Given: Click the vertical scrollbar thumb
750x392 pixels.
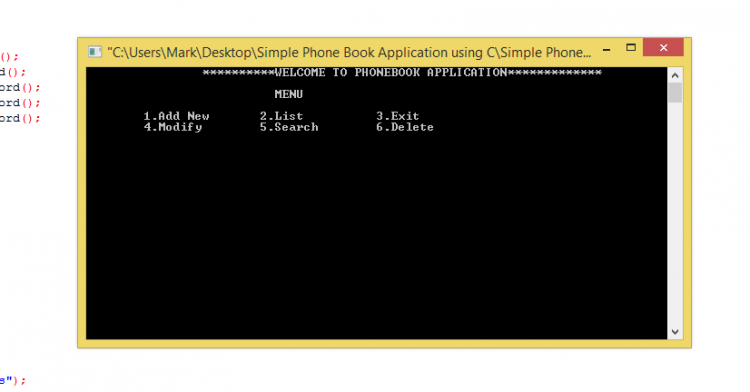Looking at the screenshot, I should 675,93.
